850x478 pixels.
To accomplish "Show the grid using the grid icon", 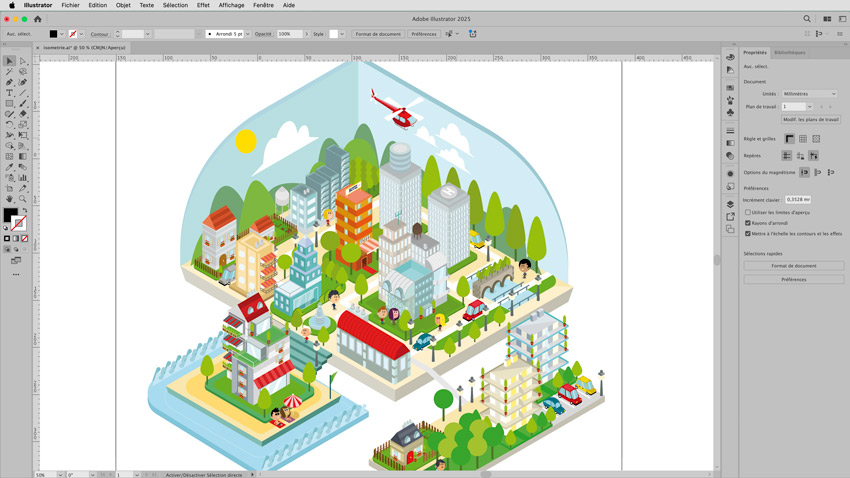I will pyautogui.click(x=802, y=139).
